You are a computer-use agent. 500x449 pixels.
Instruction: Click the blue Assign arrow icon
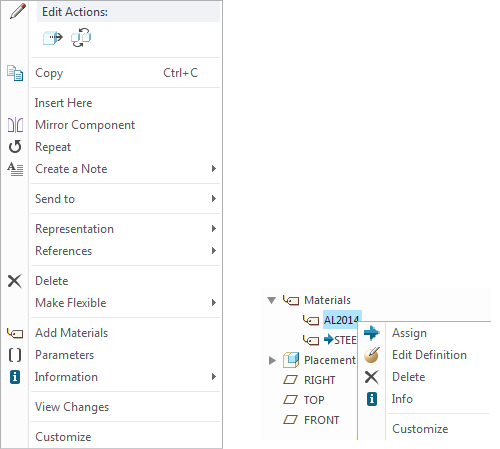coord(372,333)
